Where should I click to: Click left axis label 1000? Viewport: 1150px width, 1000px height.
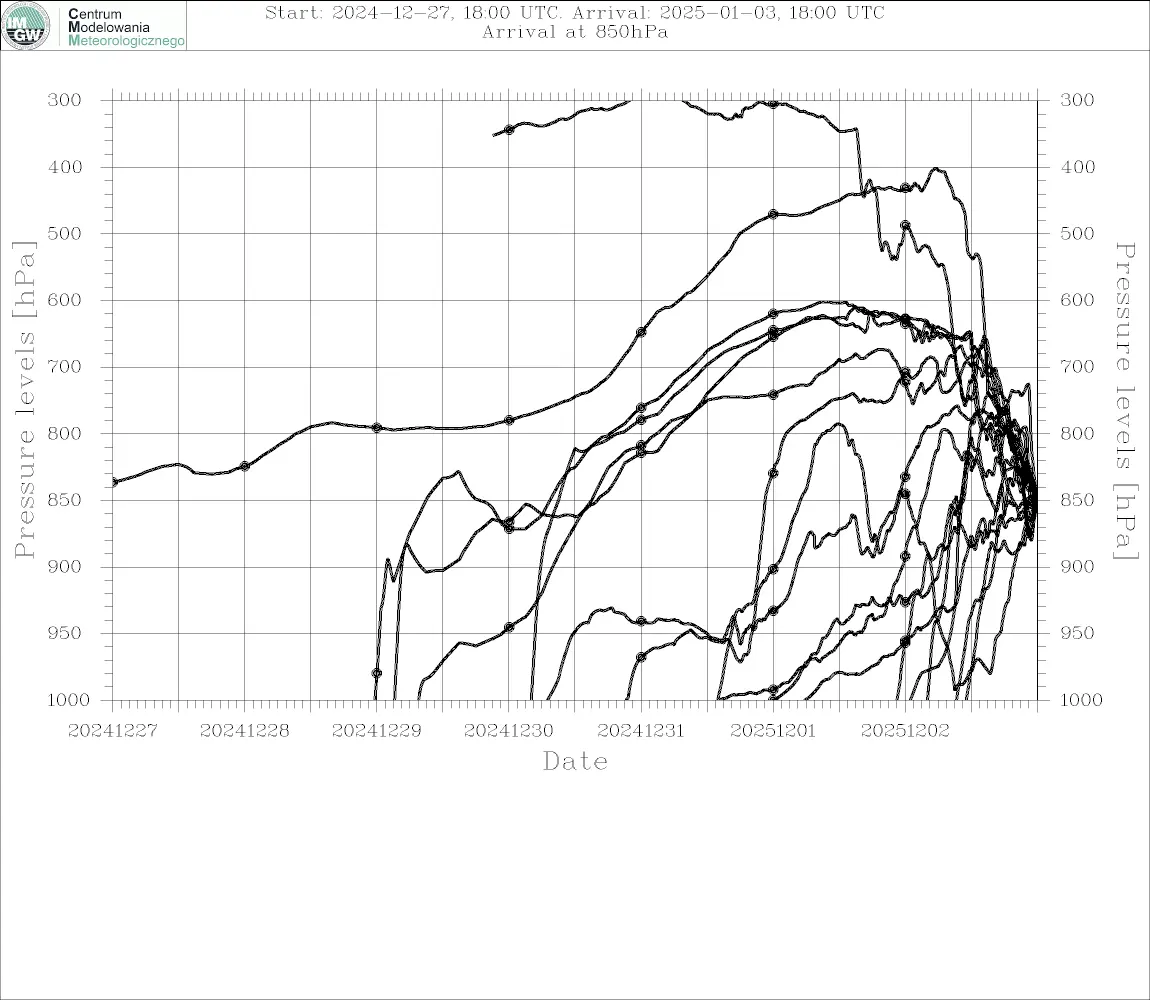pos(69,700)
